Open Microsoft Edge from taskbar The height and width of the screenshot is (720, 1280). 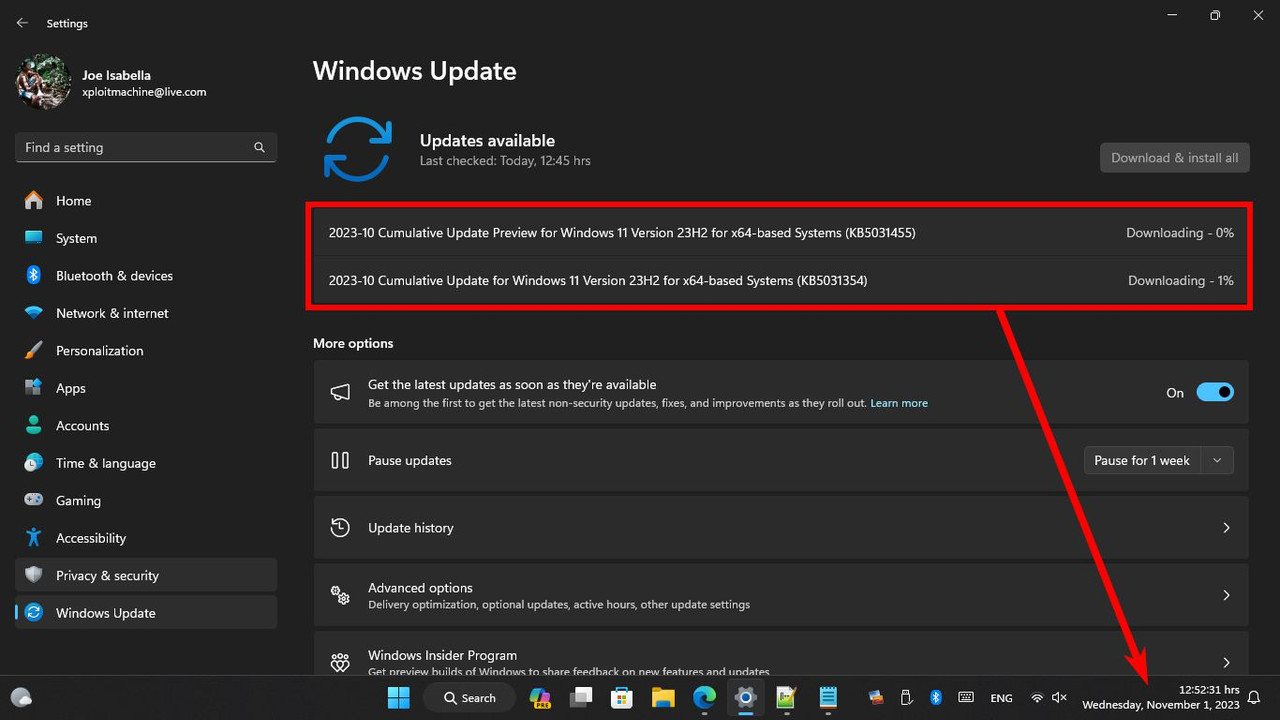704,698
